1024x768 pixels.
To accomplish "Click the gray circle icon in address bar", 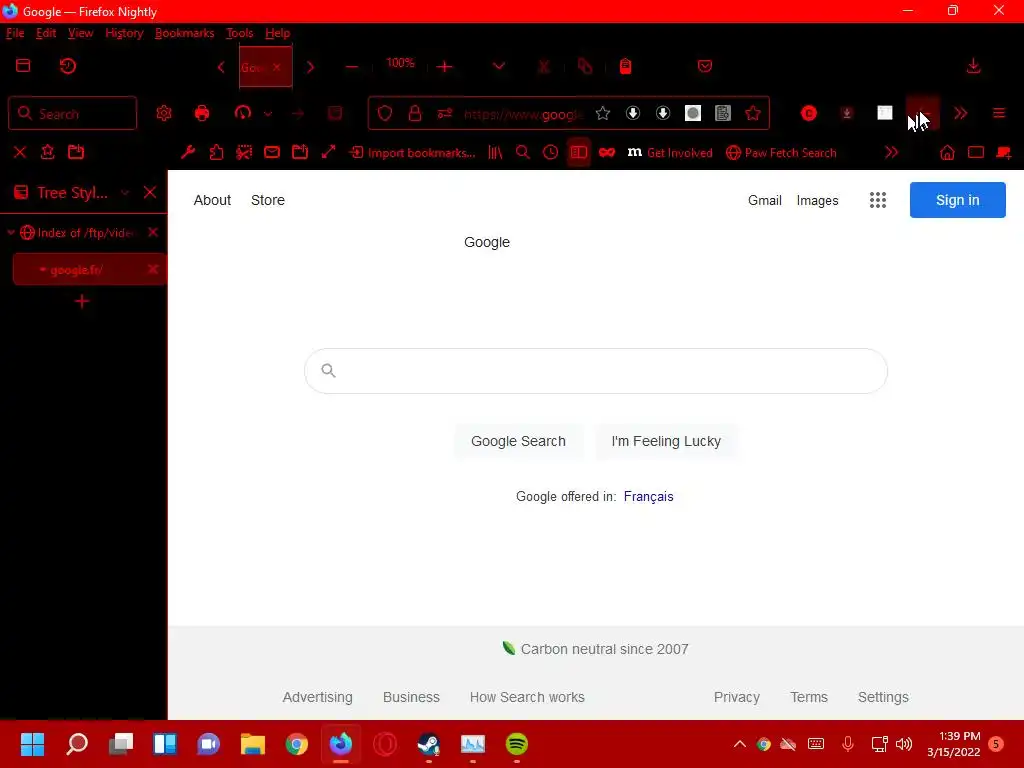I will tap(693, 113).
